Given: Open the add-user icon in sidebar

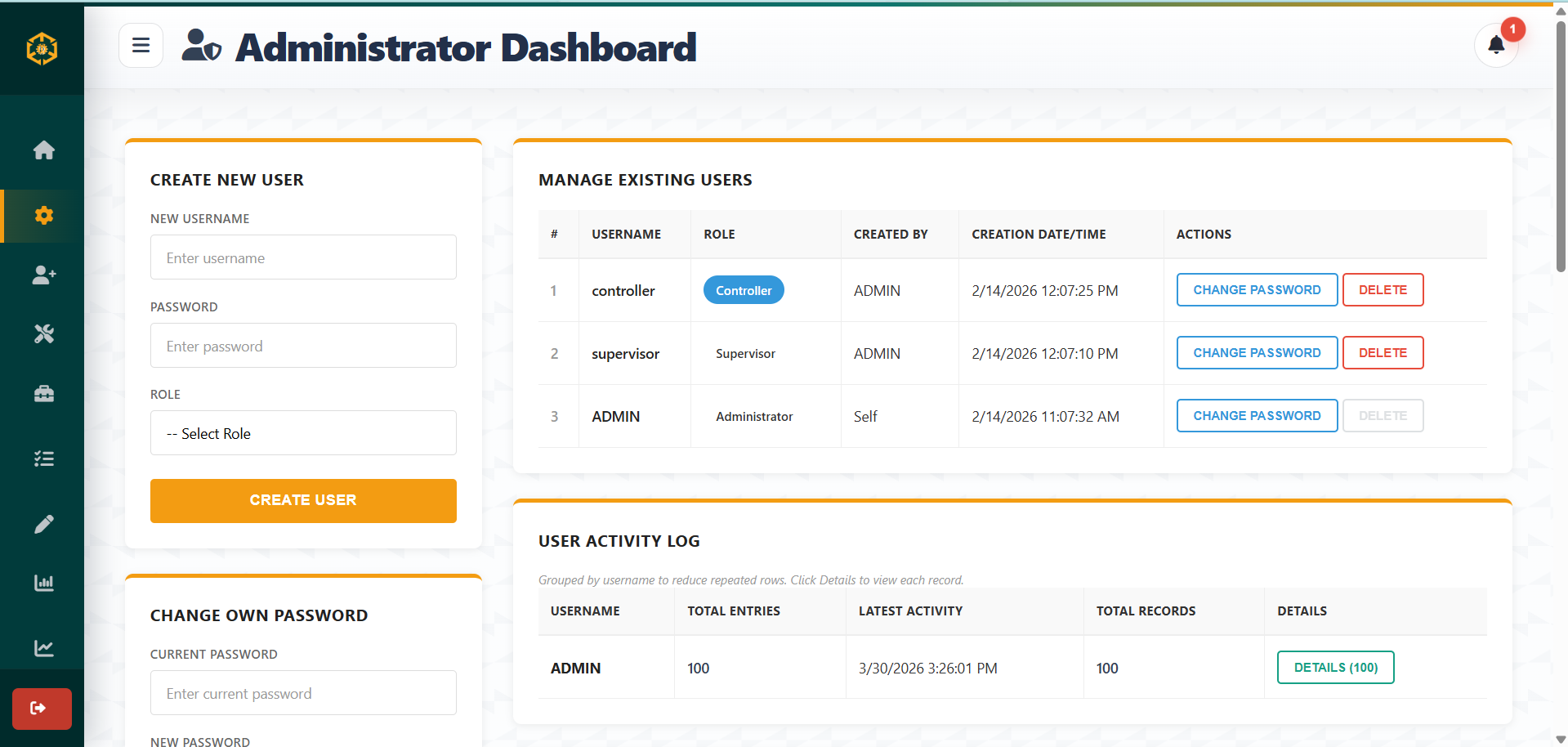Looking at the screenshot, I should coord(44,275).
